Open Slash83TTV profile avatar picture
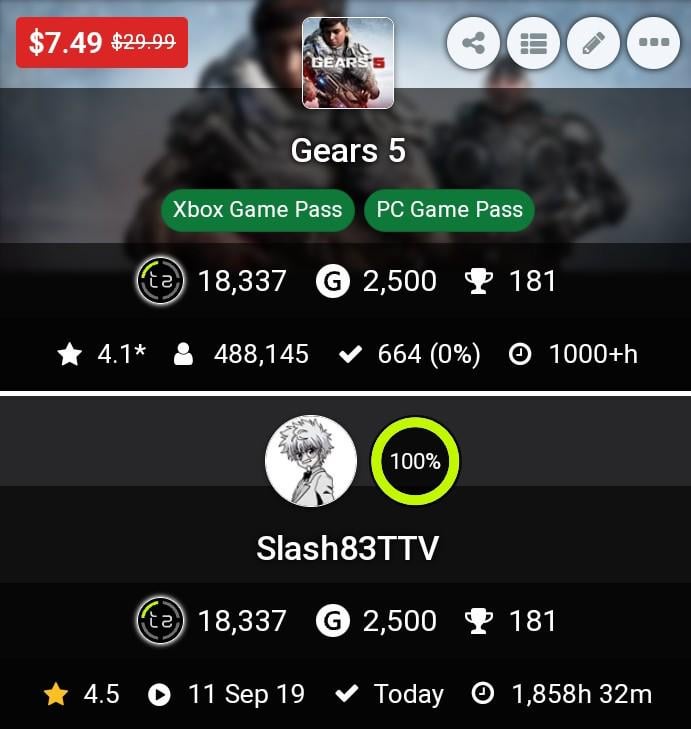Viewport: 691px width, 729px height. coord(311,461)
